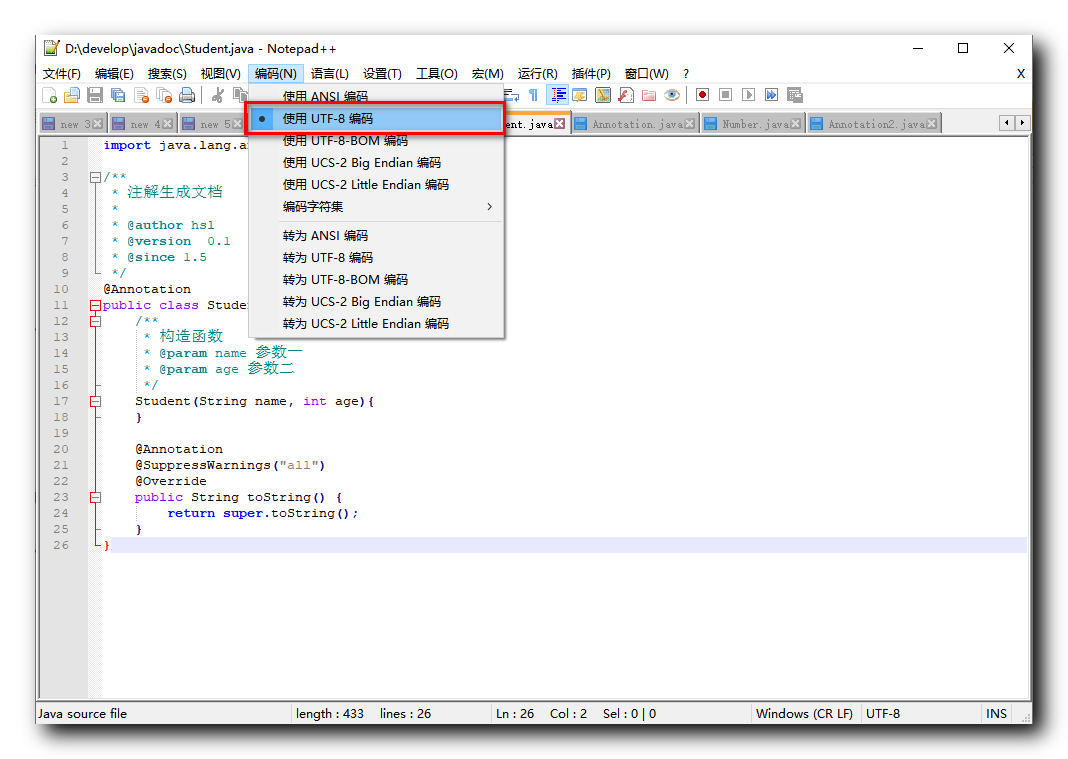Collapse the toString fold marker on line 23
1068x759 pixels.
(x=95, y=497)
